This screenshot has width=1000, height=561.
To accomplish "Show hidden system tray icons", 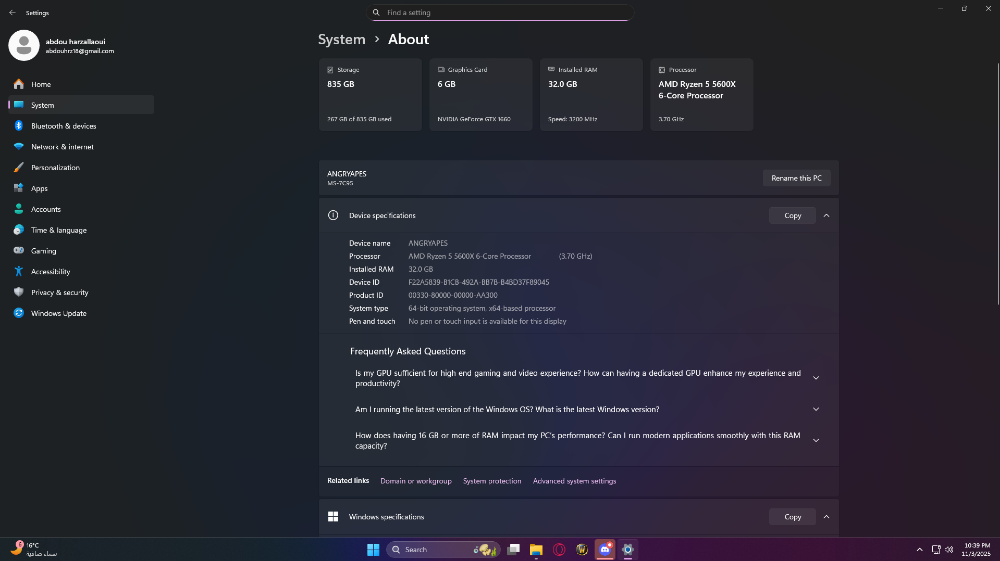I will (920, 550).
